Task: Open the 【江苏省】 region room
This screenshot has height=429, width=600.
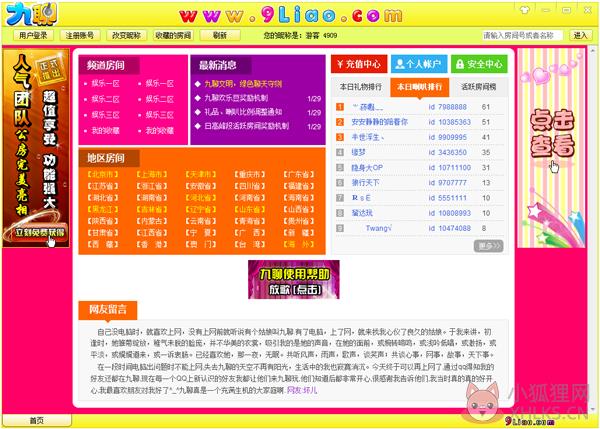Action: click(103, 186)
